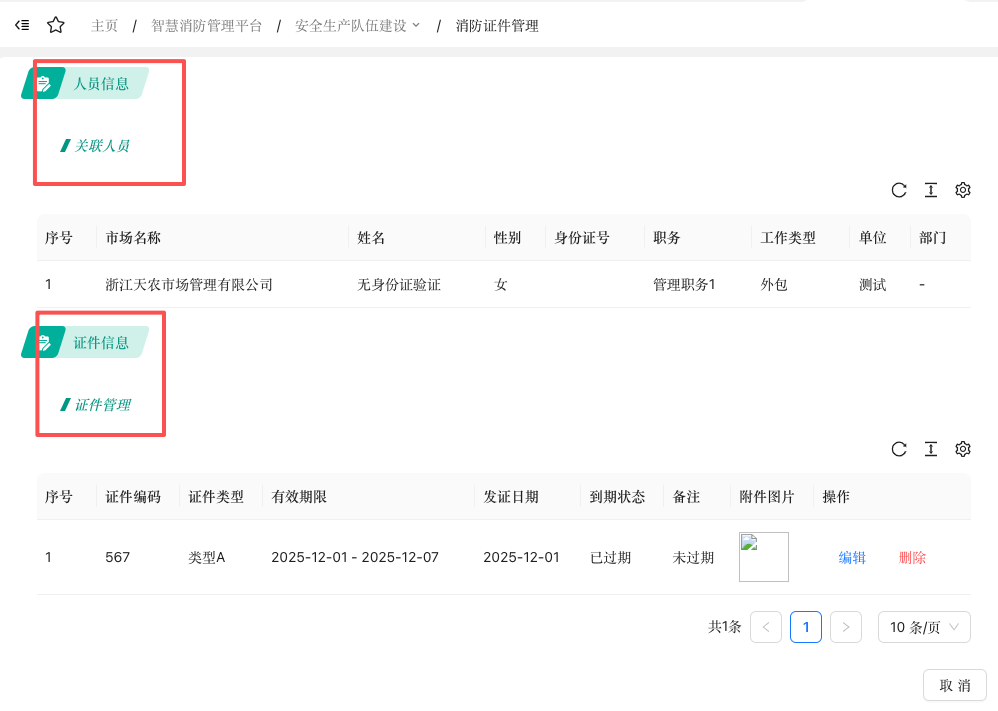
Task: Go to 主页 breadcrumb
Action: [x=104, y=25]
